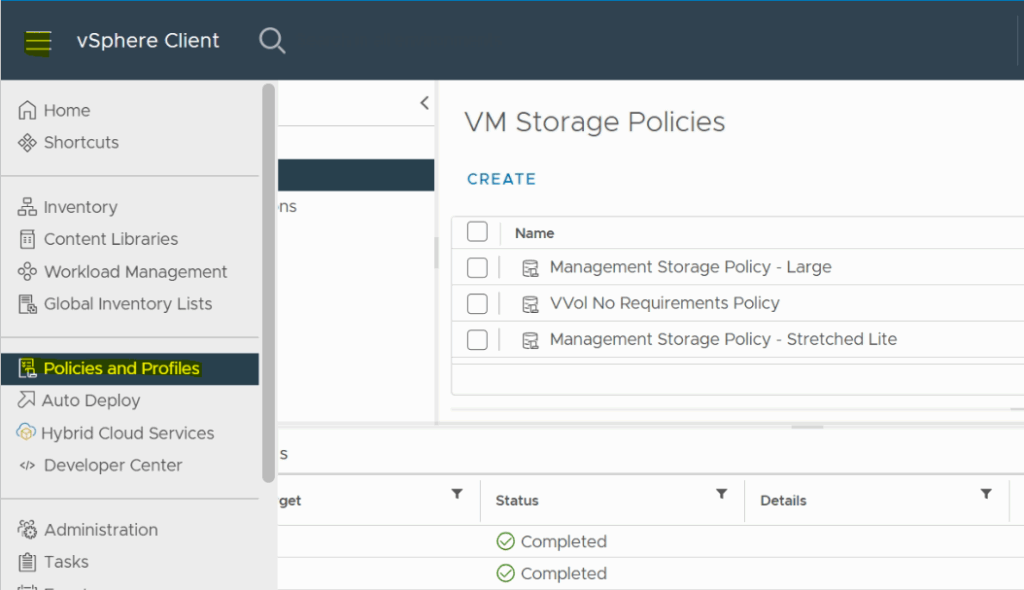
Task: Select Content Libraries menu item
Action: click(110, 239)
